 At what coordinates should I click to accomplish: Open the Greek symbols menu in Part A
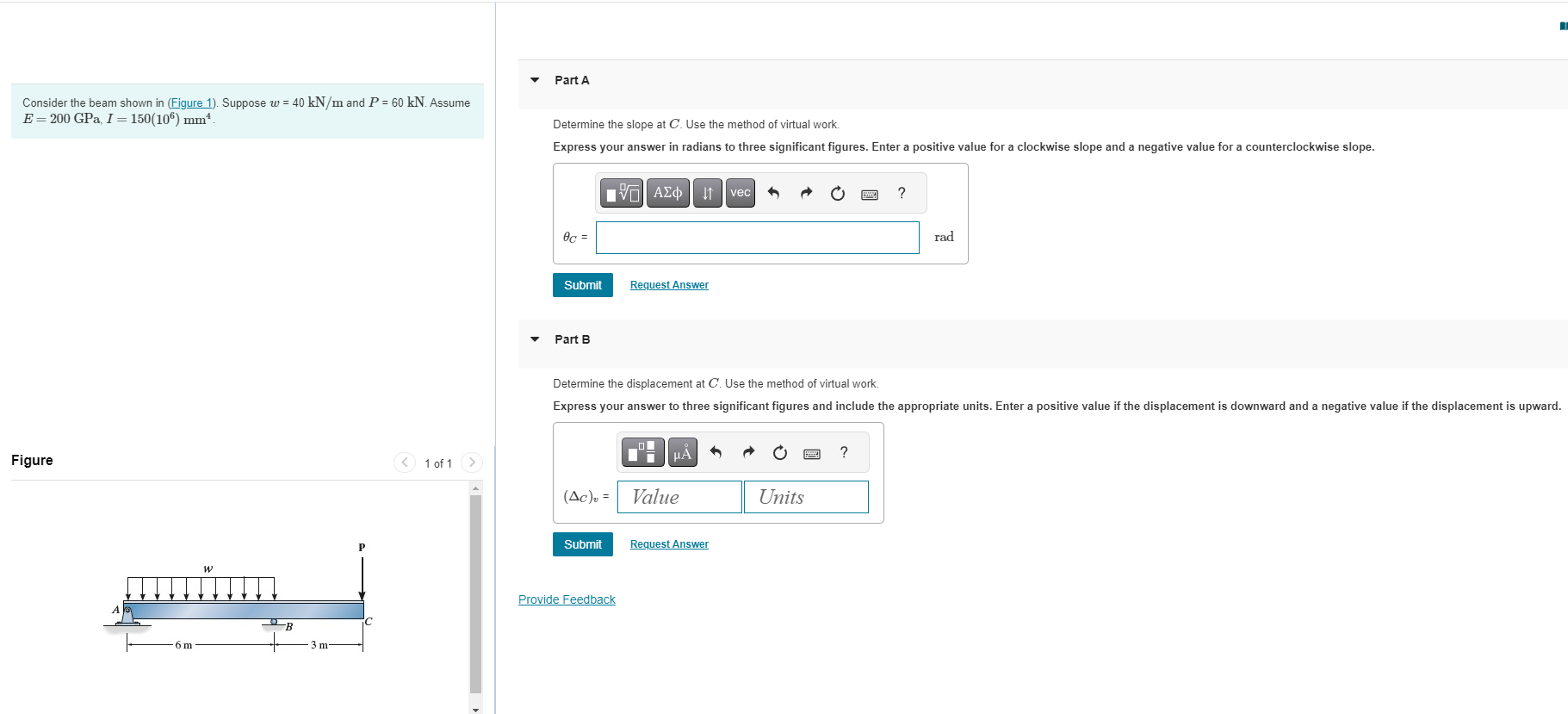tap(668, 193)
